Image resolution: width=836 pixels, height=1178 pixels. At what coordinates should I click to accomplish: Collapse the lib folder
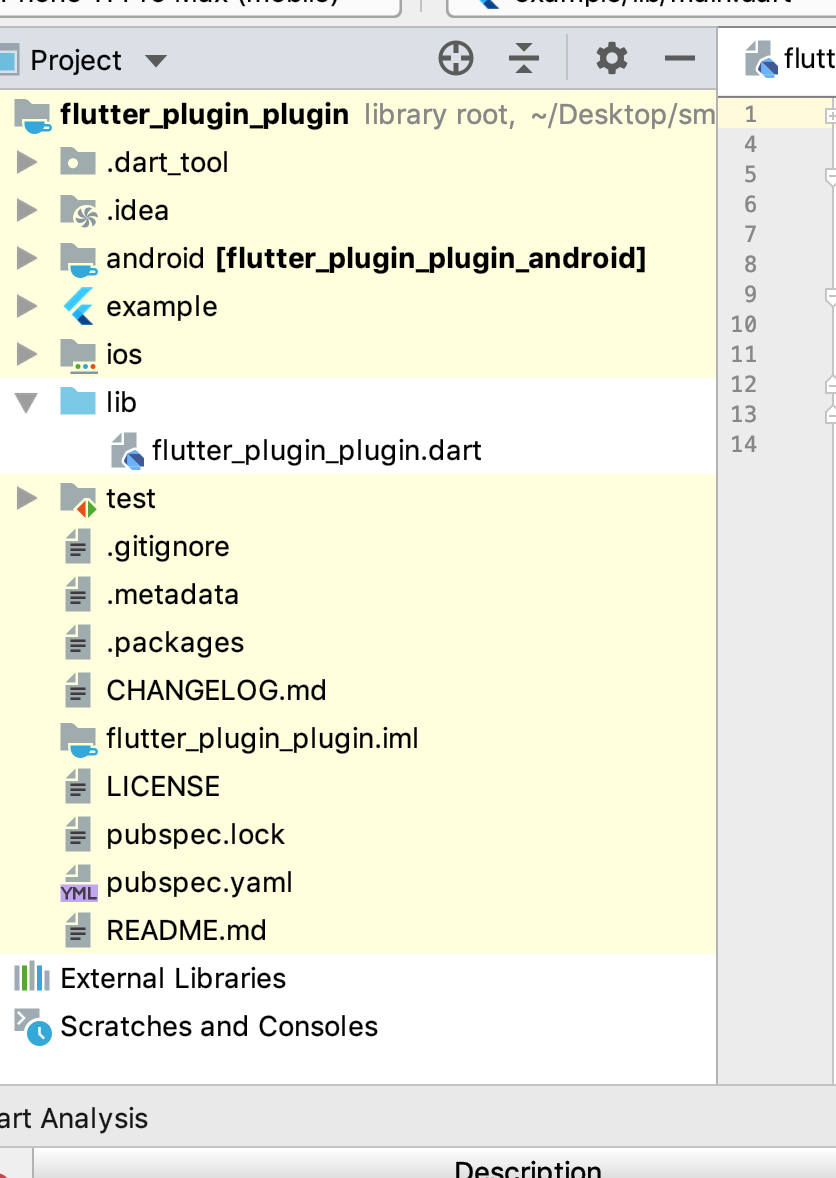27,403
